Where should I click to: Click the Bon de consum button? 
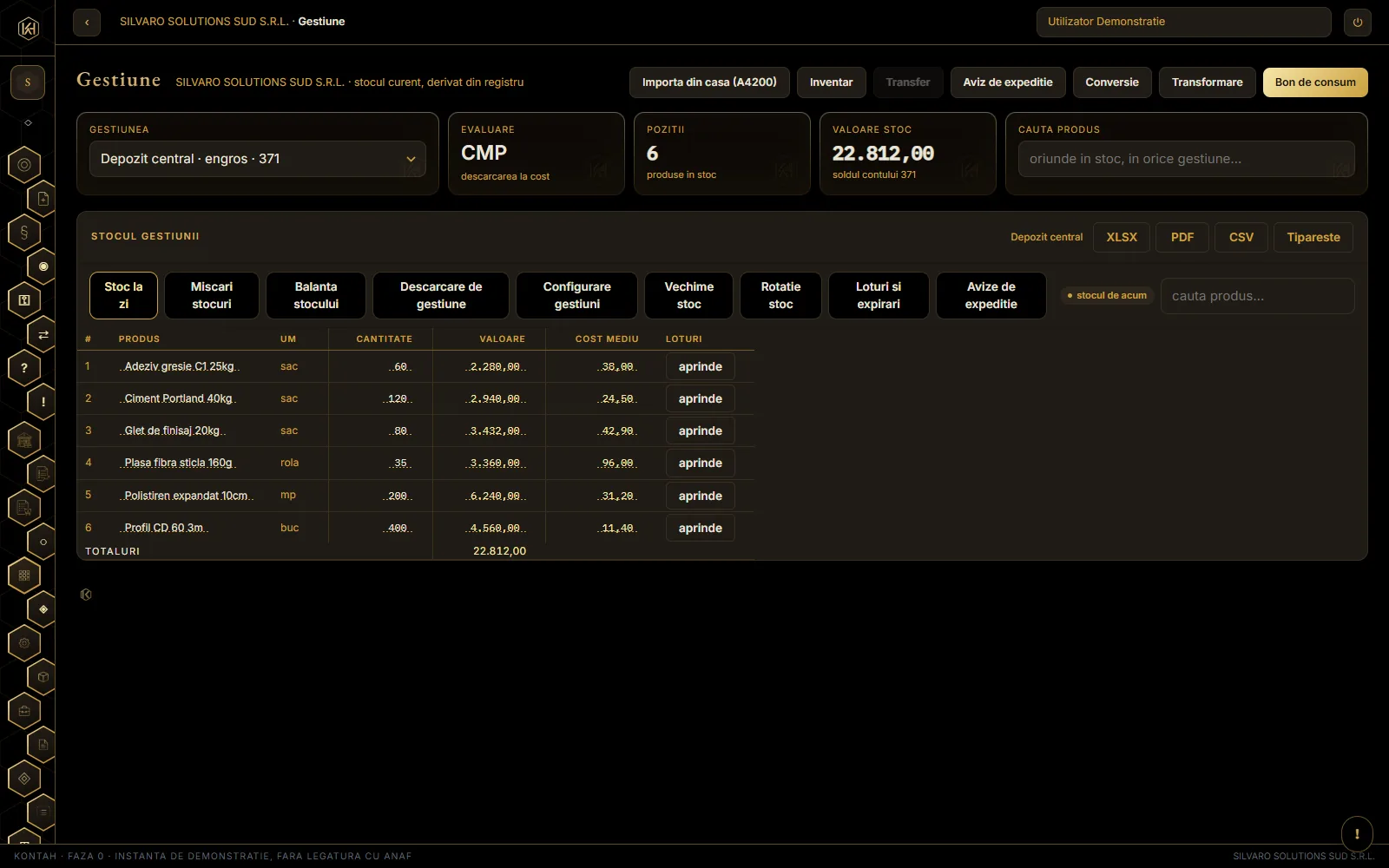1315,82
